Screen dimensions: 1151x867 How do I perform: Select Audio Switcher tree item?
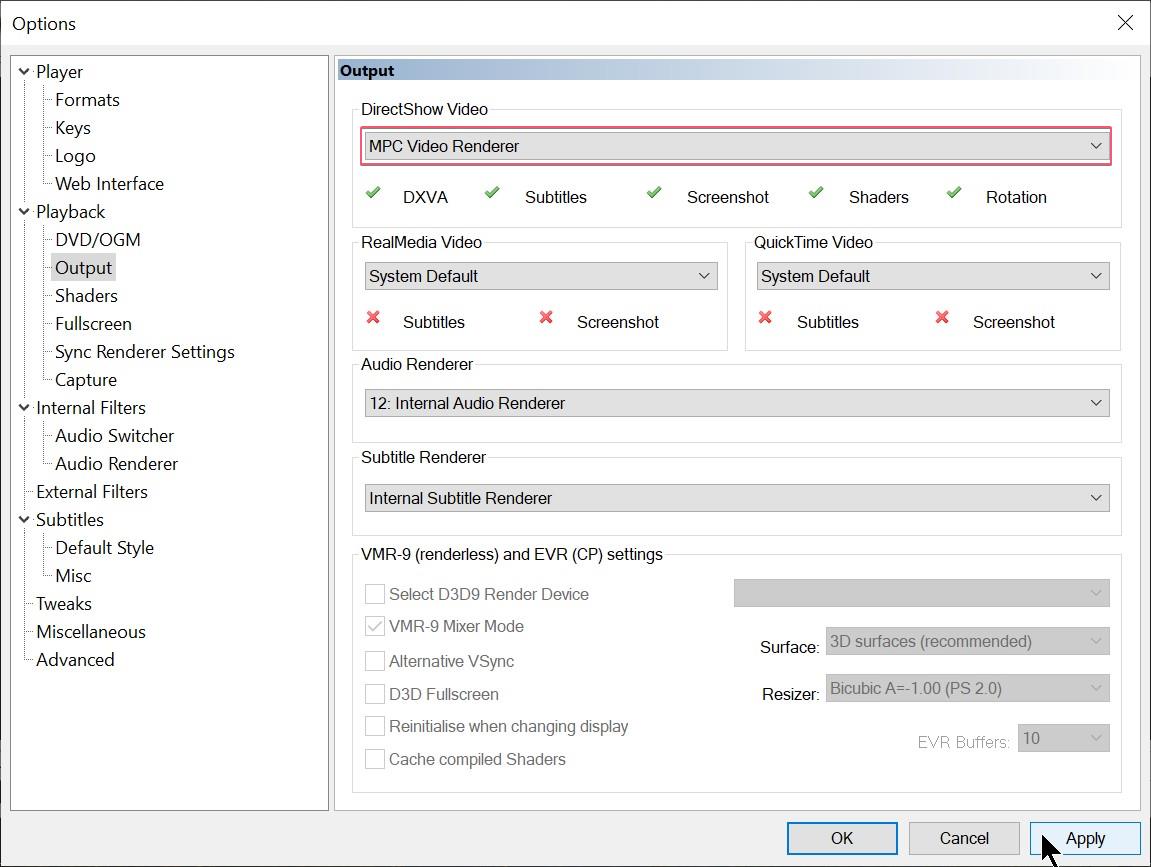pos(115,436)
